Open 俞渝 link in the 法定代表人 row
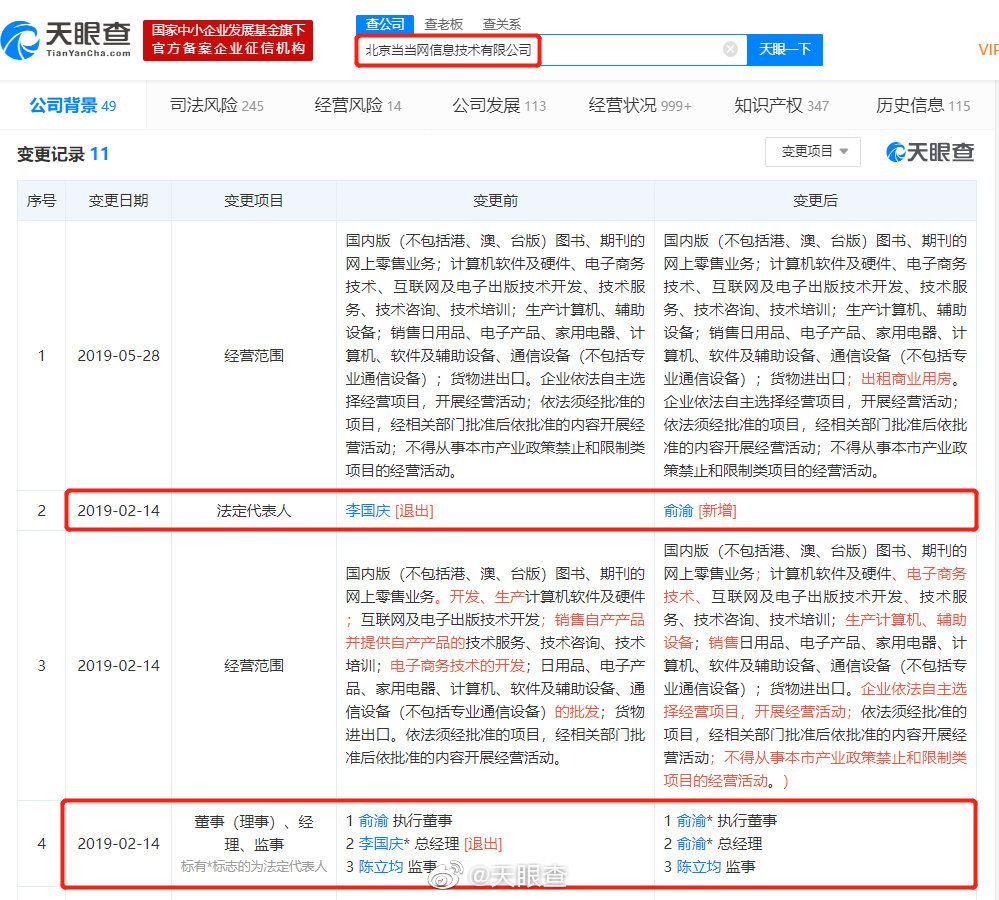Viewport: 999px width, 900px height. tap(678, 510)
